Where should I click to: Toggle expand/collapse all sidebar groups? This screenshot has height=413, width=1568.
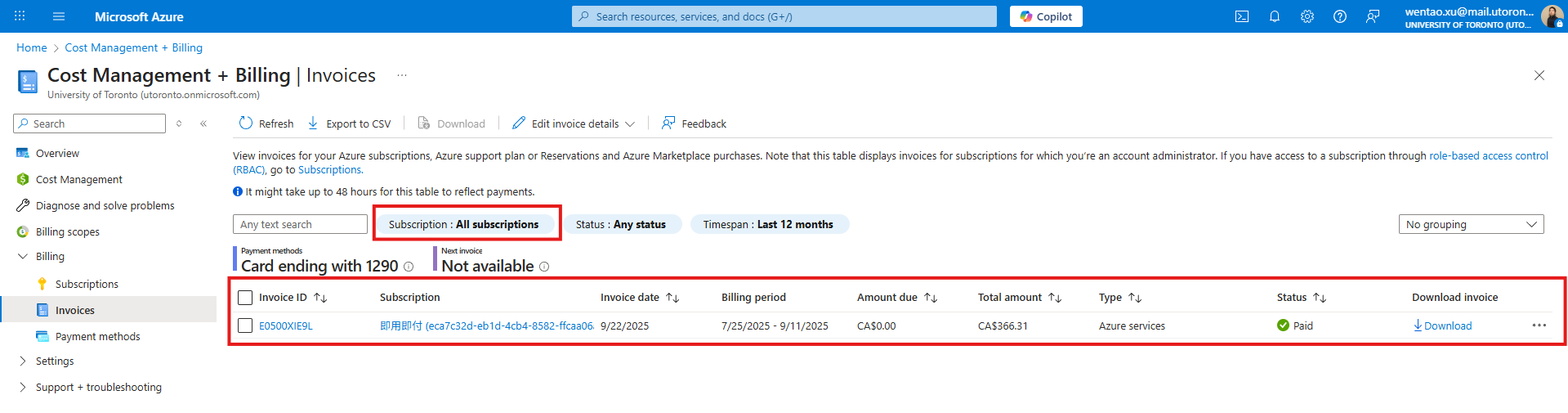click(x=179, y=123)
